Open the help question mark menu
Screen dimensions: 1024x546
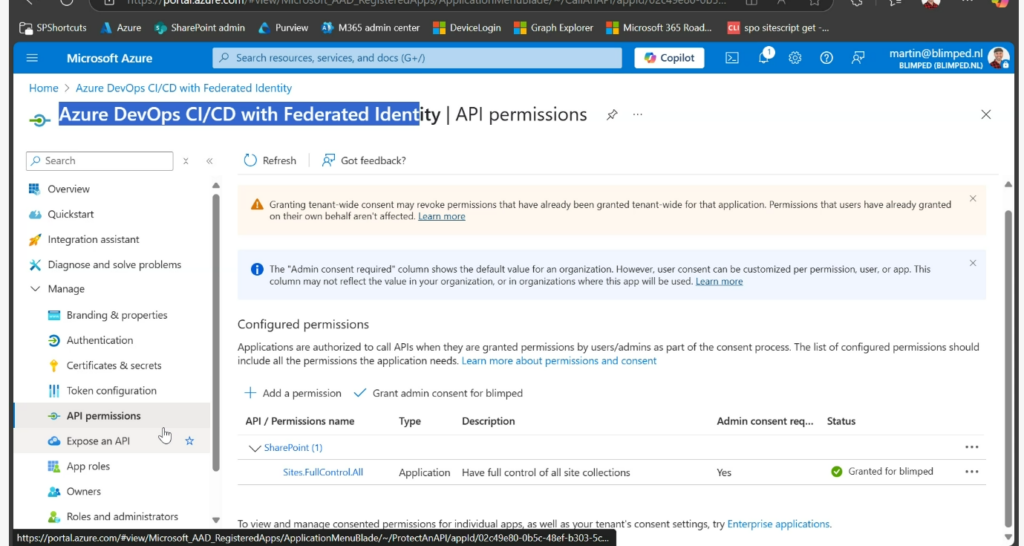point(826,58)
